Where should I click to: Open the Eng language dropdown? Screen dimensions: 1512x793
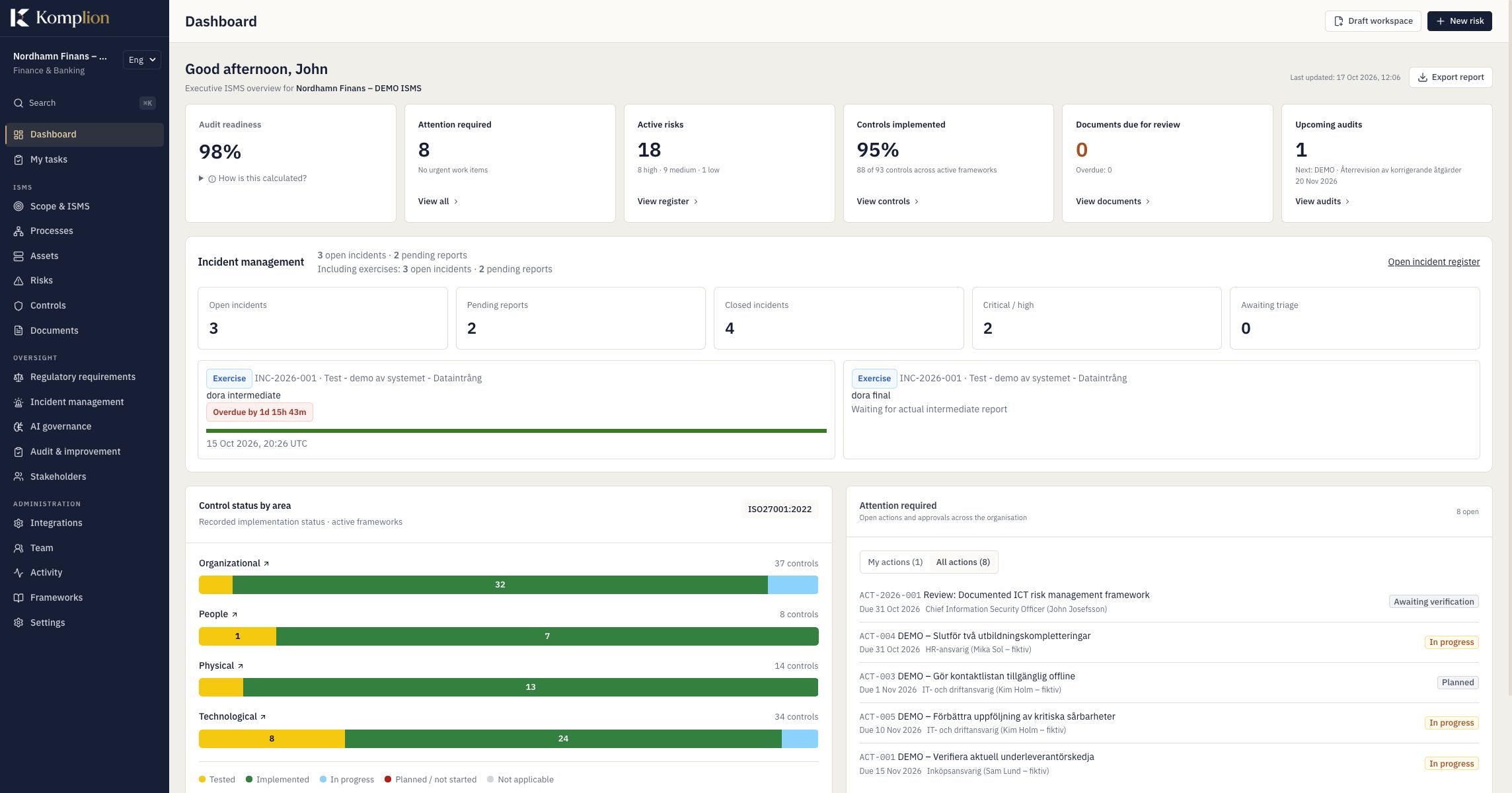pyautogui.click(x=142, y=60)
